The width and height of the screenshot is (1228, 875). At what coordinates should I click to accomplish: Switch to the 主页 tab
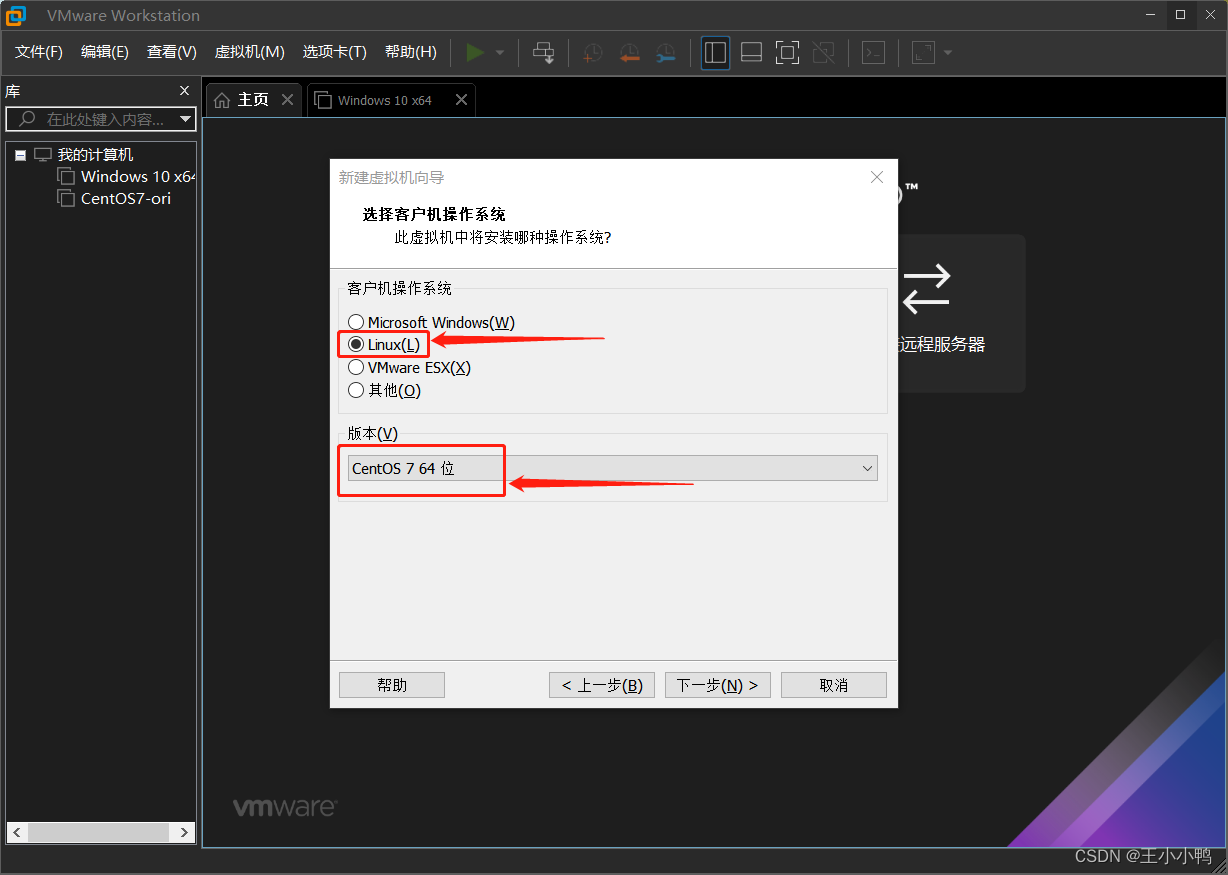(253, 100)
